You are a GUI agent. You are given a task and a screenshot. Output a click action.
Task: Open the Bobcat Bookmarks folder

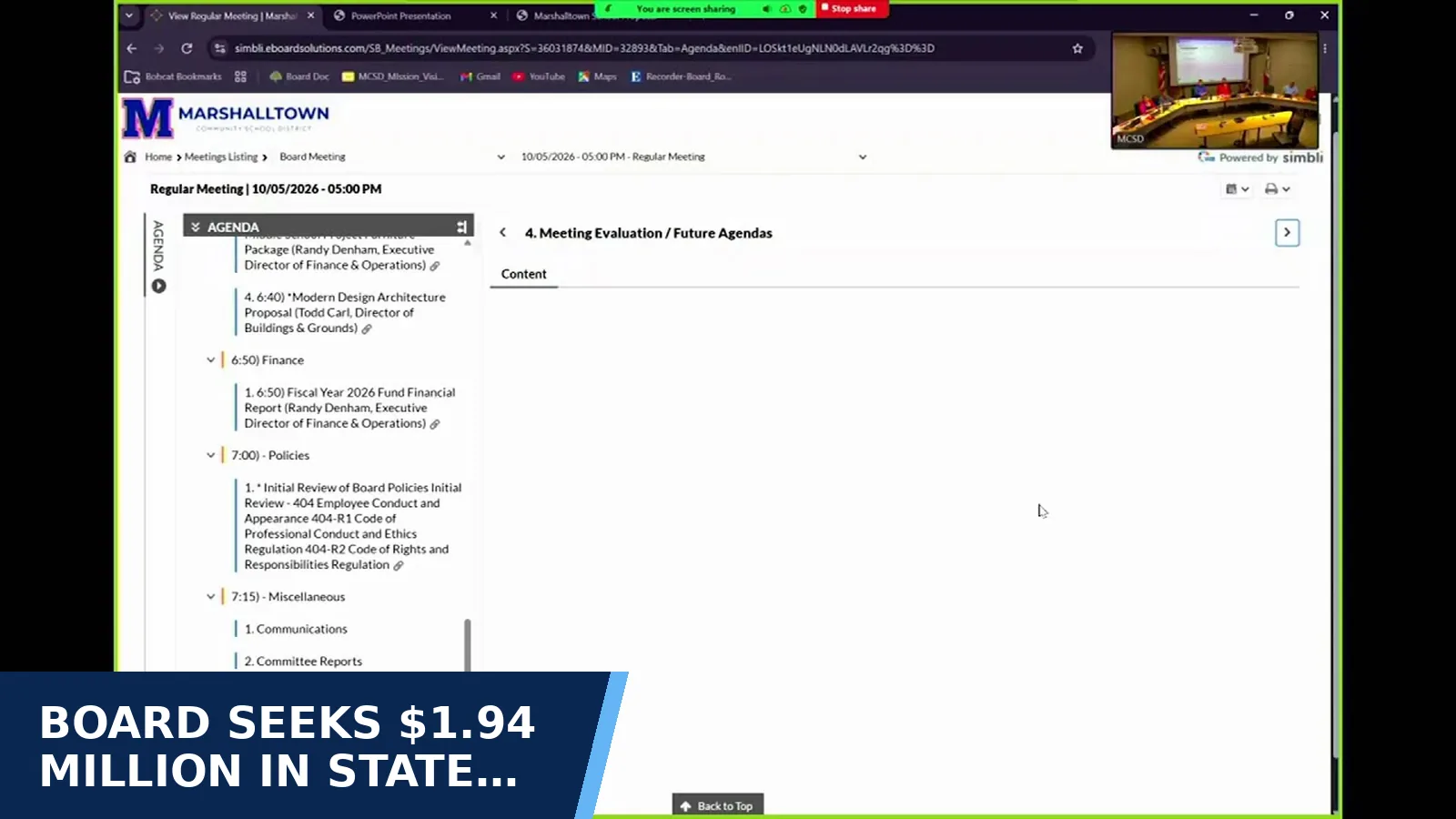(x=173, y=76)
